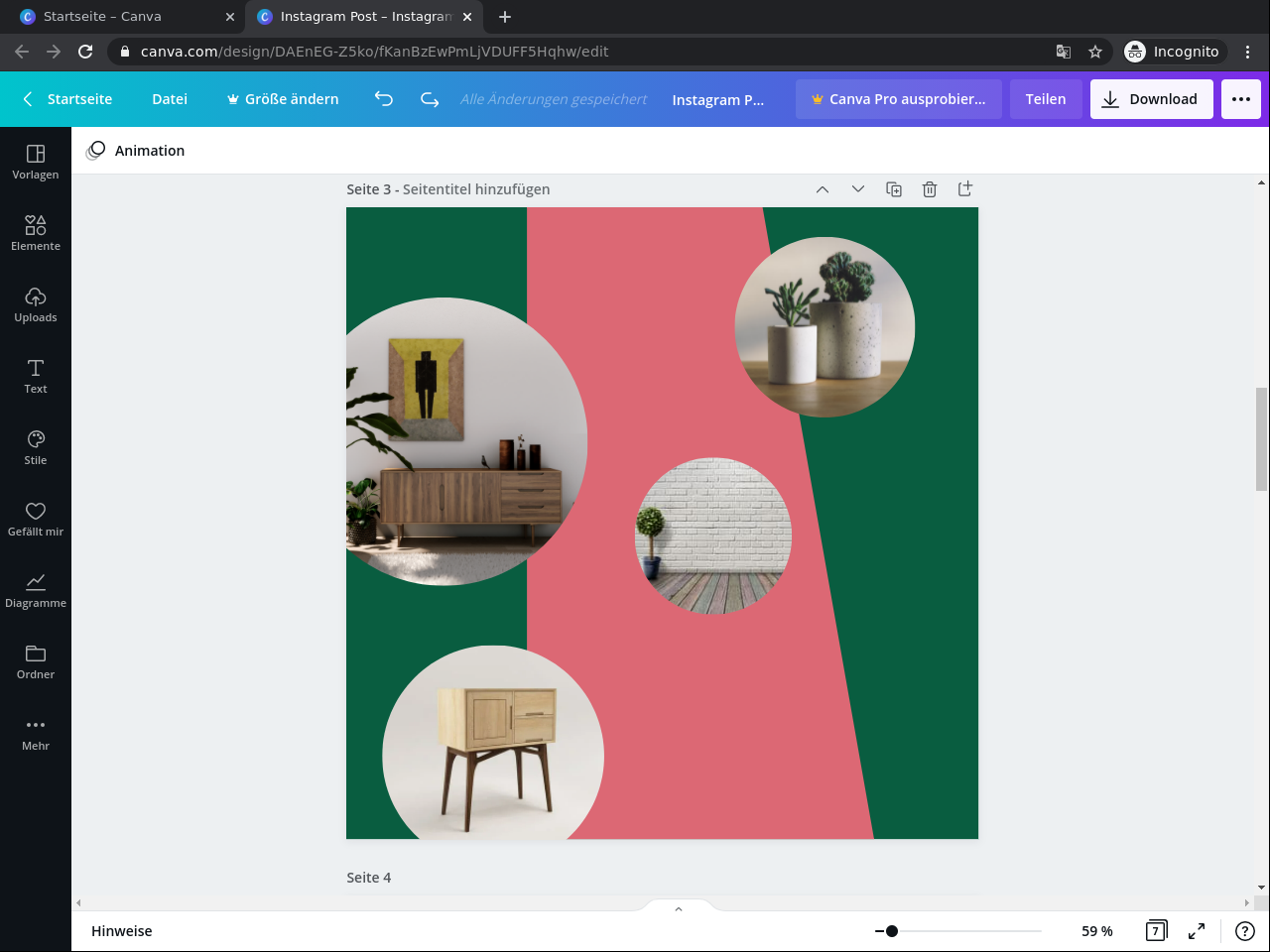The height and width of the screenshot is (952, 1270).
Task: Open the Gefällt mir panel
Action: (x=36, y=520)
